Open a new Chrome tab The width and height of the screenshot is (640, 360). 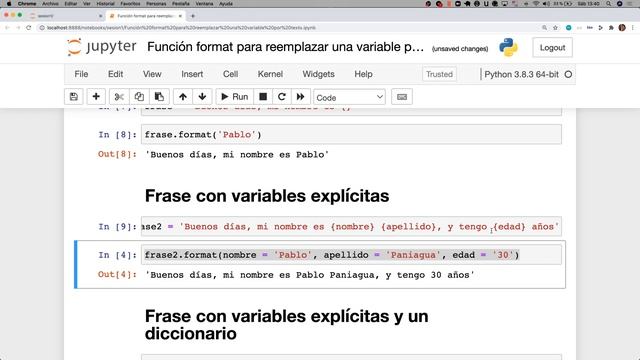click(x=193, y=16)
